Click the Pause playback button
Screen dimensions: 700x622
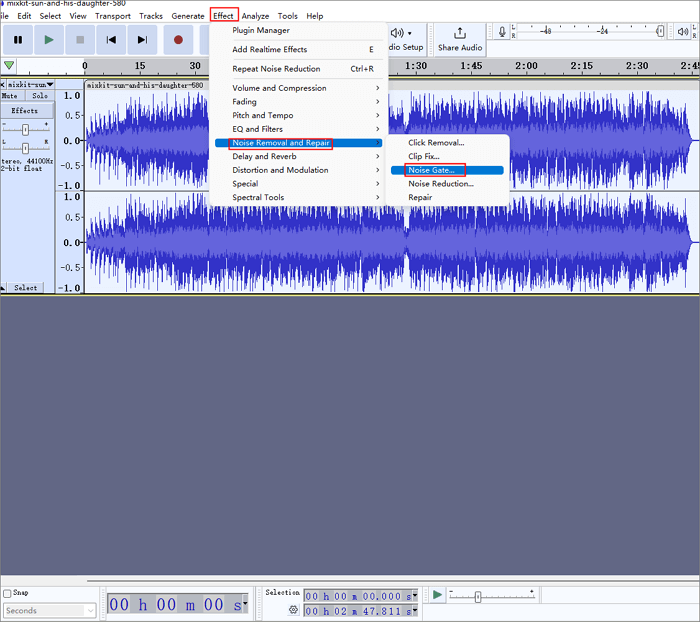[17, 40]
